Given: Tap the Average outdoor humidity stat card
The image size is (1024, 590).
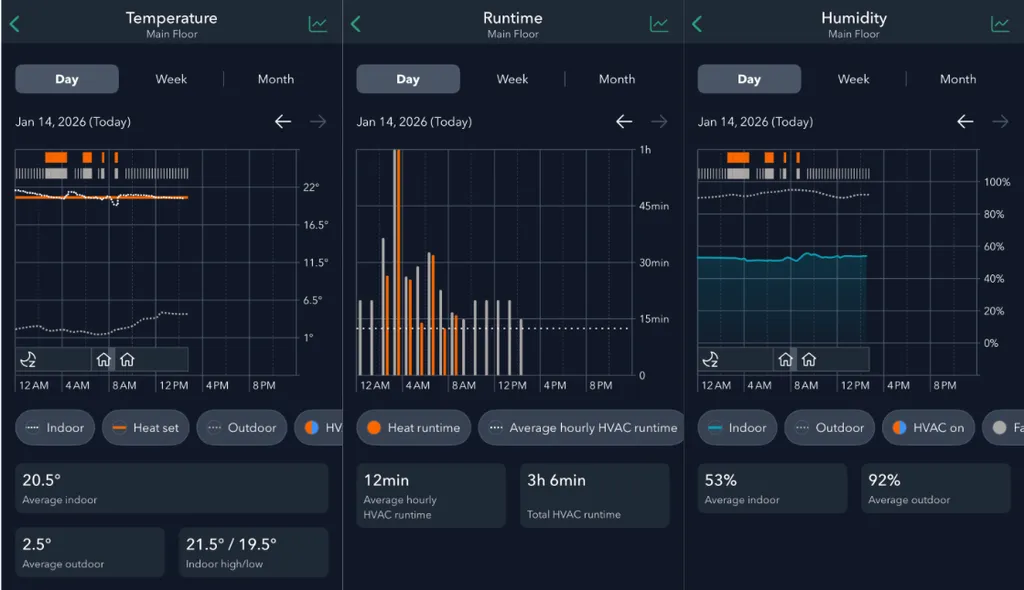Looking at the screenshot, I should (x=935, y=488).
